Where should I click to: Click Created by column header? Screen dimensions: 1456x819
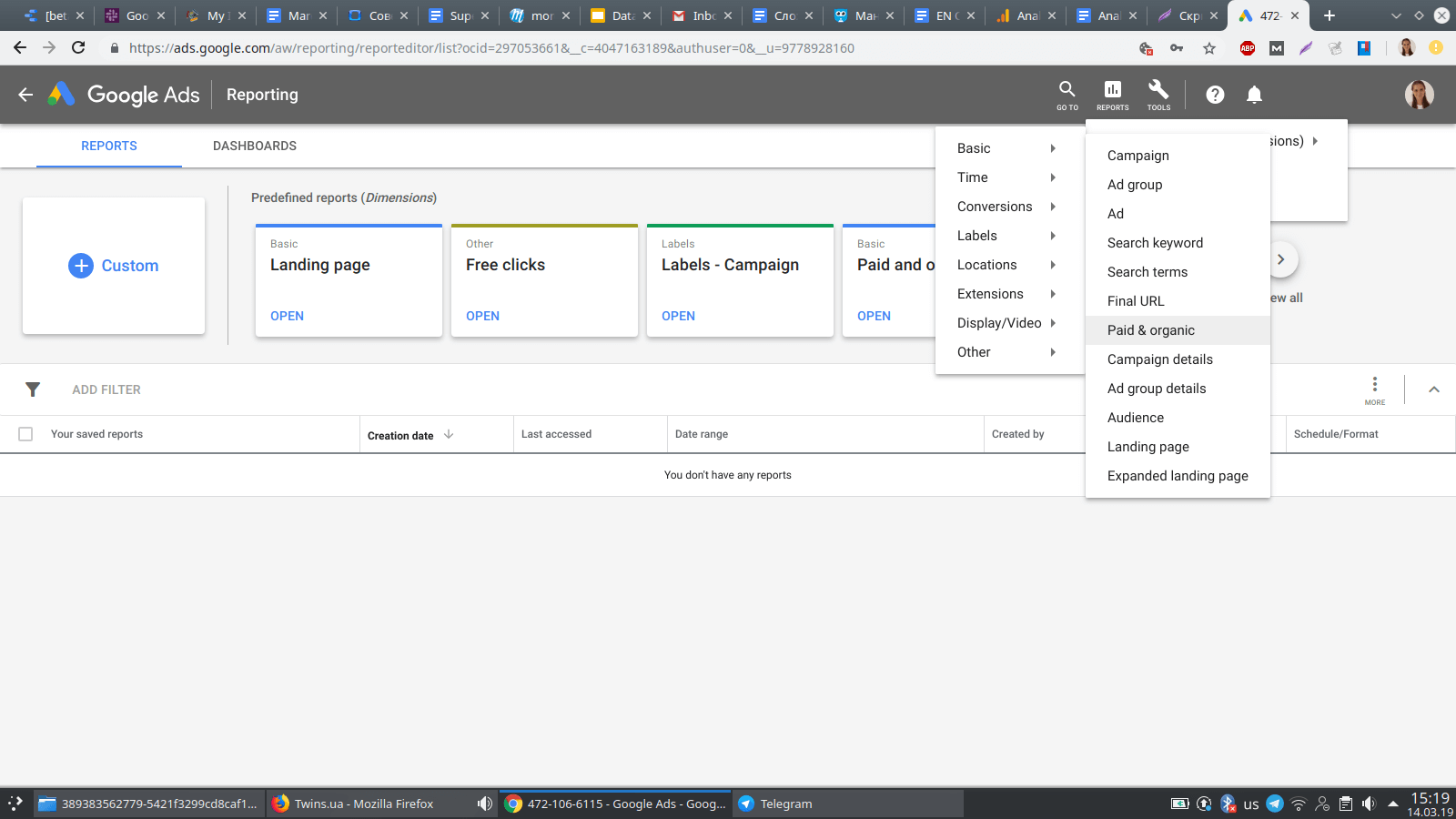[1018, 434]
